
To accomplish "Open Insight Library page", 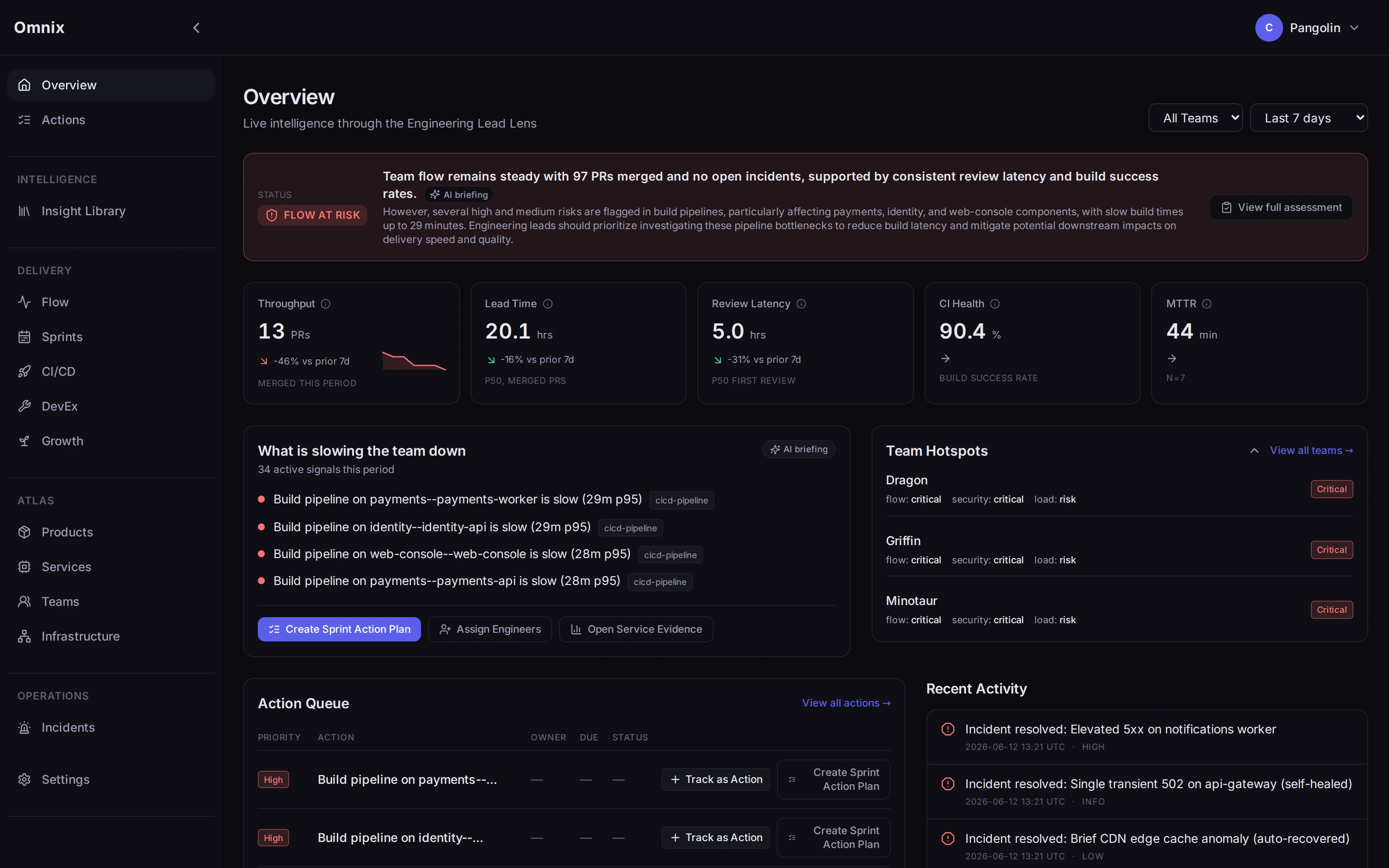I will 111,211.
